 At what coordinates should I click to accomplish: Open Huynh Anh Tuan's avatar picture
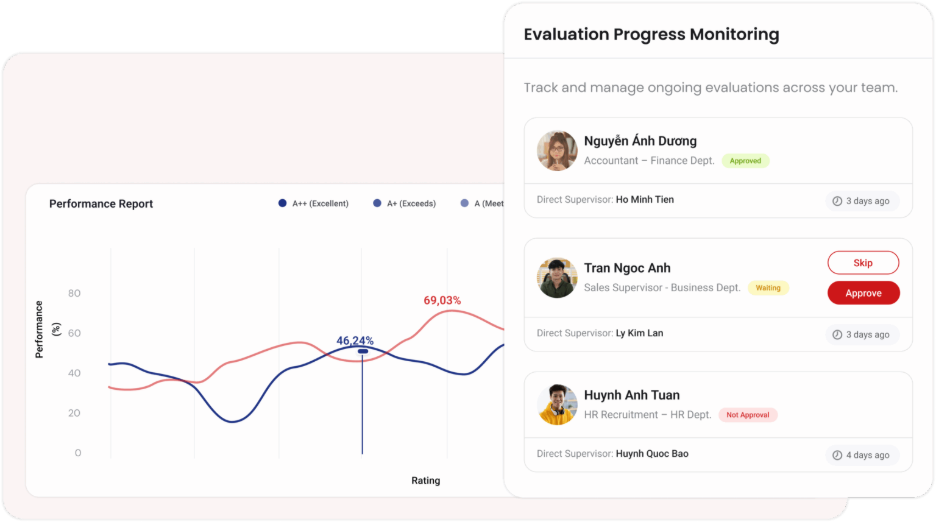(x=557, y=404)
